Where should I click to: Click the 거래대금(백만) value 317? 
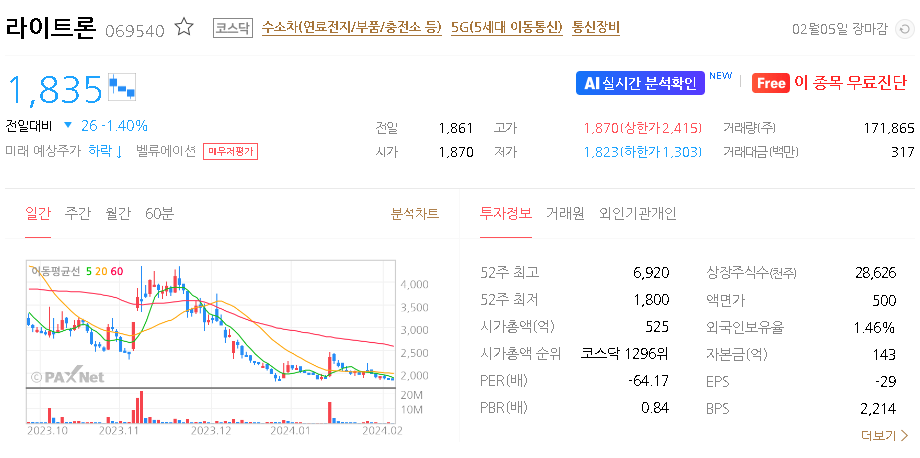pyautogui.click(x=905, y=152)
